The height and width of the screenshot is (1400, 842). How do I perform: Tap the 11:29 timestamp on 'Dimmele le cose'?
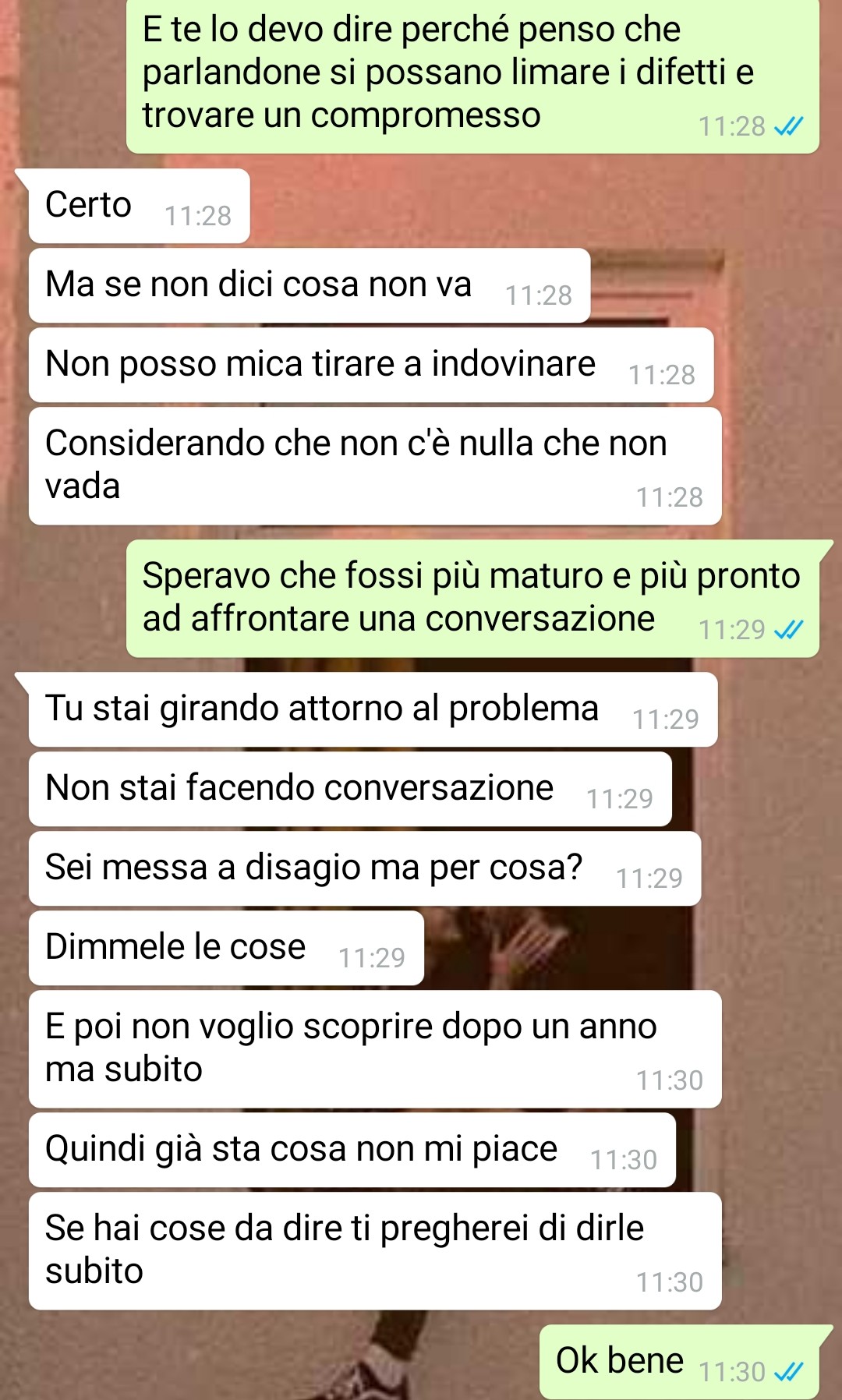(x=372, y=958)
